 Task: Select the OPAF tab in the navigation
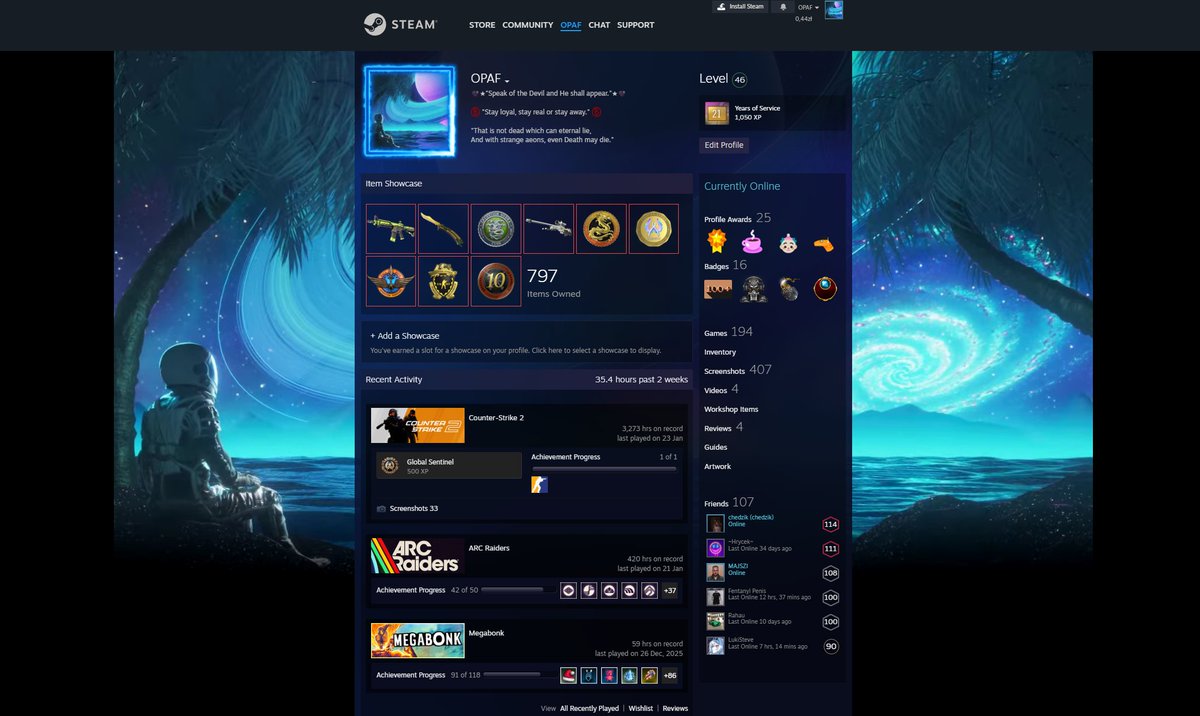point(571,25)
